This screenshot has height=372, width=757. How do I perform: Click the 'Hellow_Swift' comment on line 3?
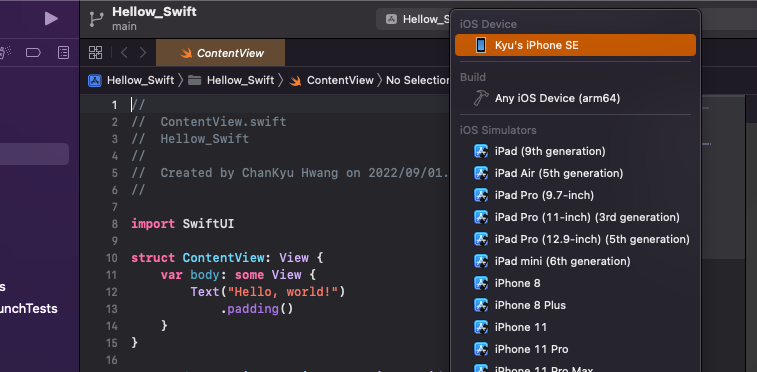coord(190,139)
